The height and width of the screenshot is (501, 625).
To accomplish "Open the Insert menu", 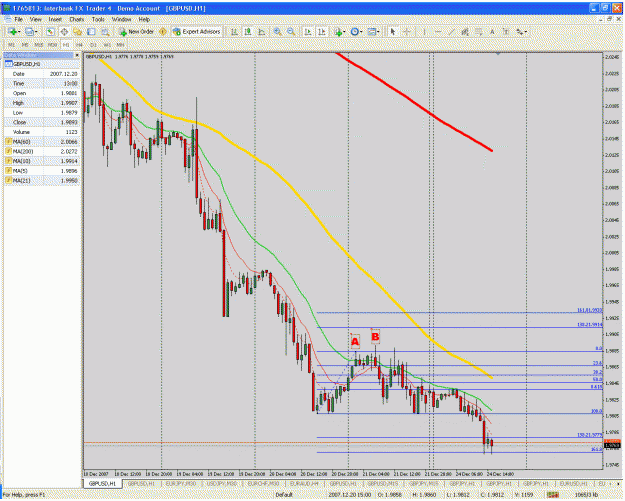I will 55,19.
